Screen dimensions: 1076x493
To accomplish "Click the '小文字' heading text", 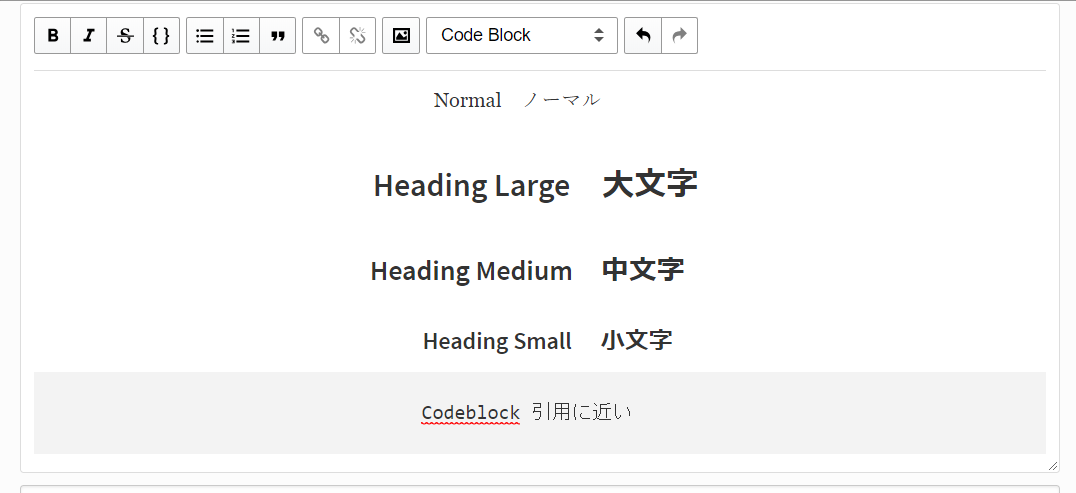I will pos(636,340).
